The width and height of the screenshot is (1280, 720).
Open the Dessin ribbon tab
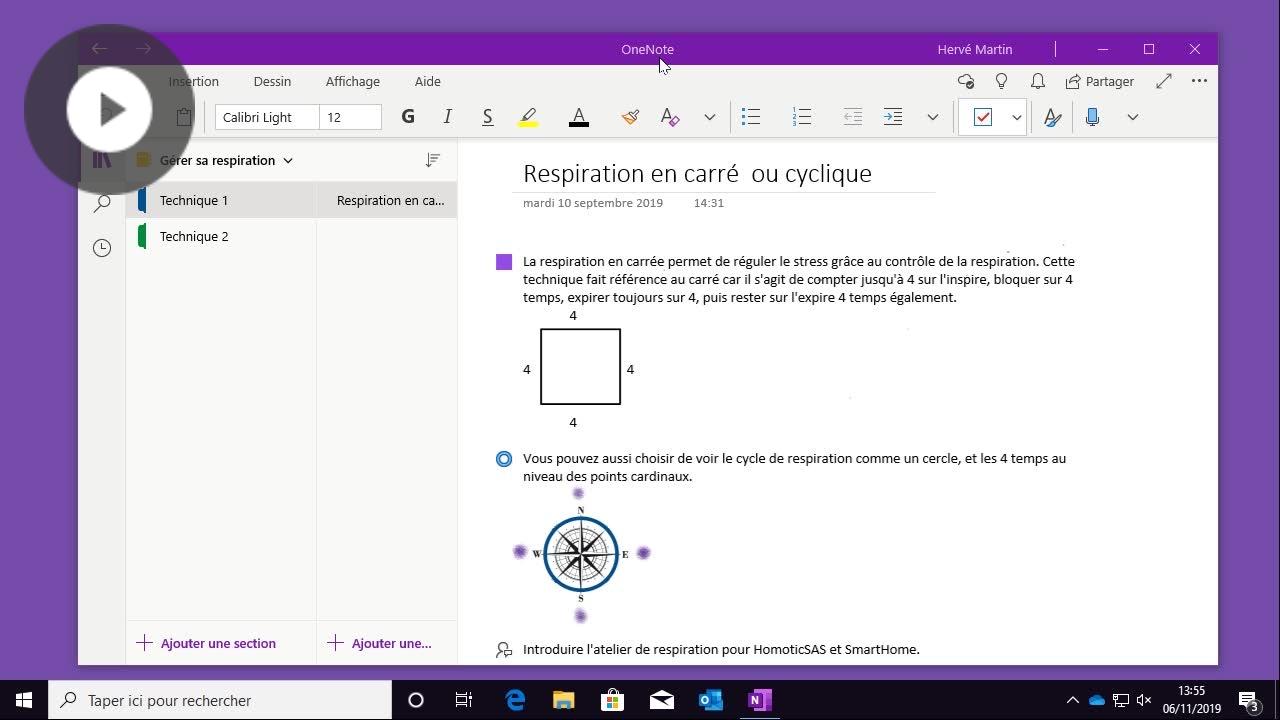click(x=272, y=81)
